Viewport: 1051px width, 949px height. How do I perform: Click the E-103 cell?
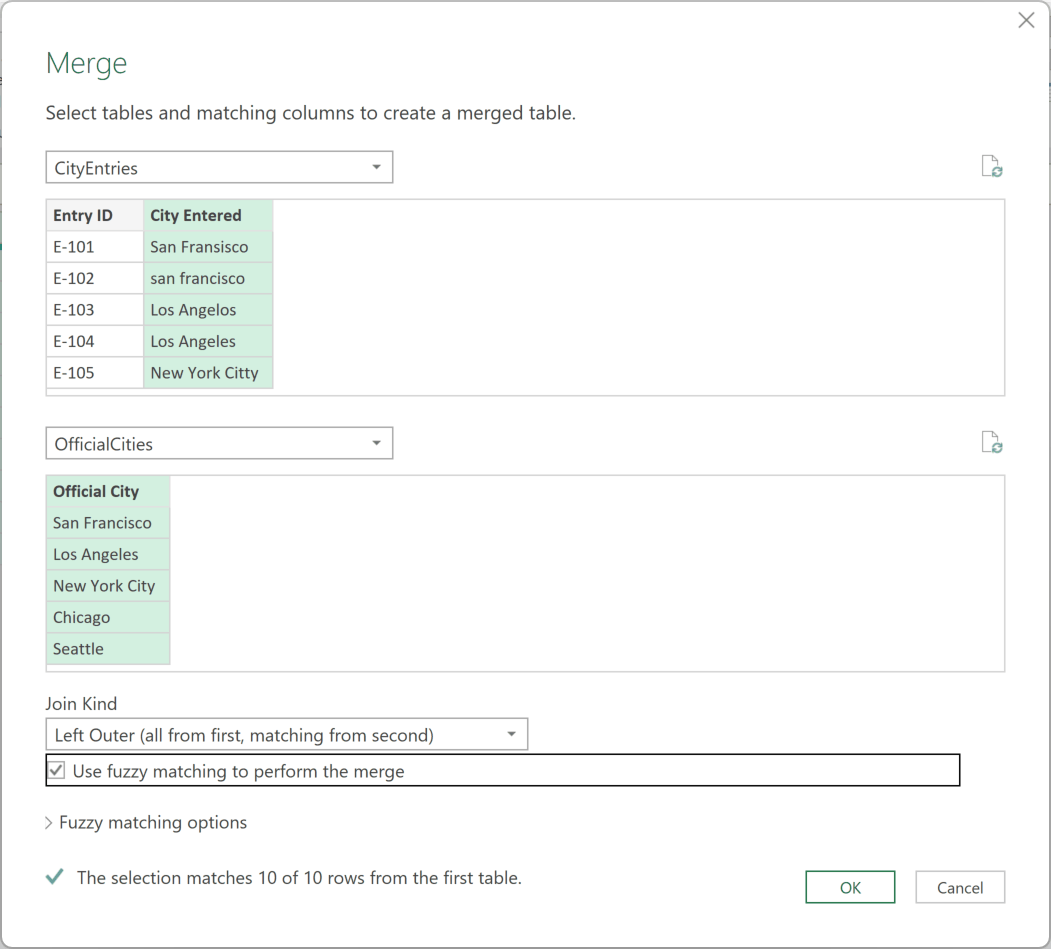click(95, 310)
